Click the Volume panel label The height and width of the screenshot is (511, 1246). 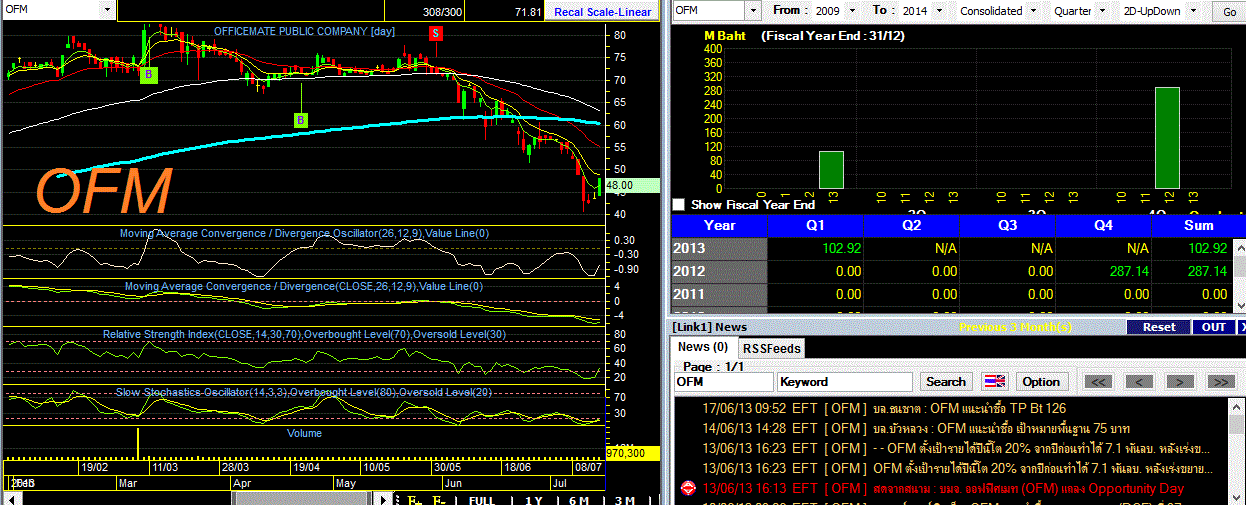point(304,433)
